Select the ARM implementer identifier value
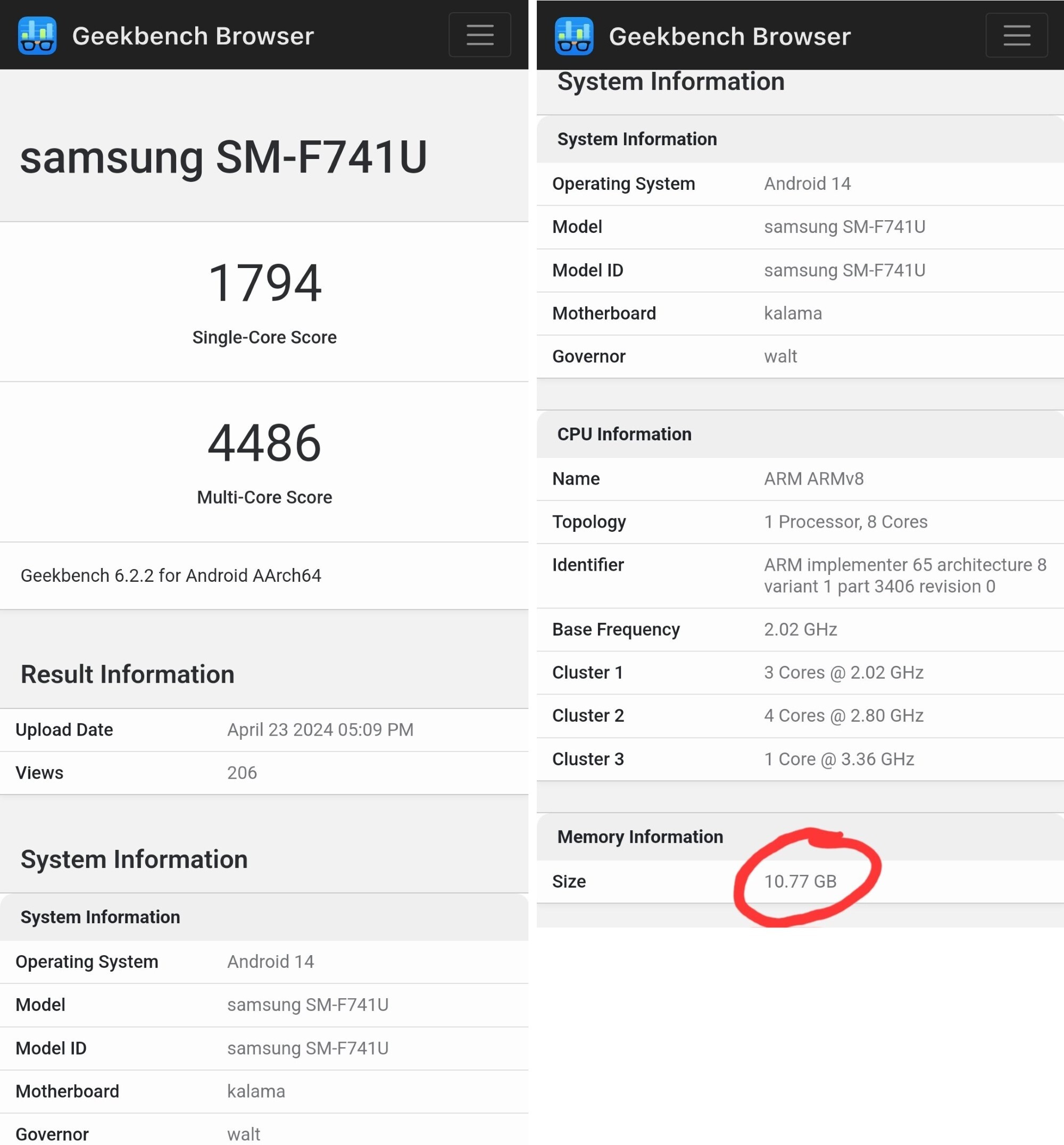 point(905,575)
